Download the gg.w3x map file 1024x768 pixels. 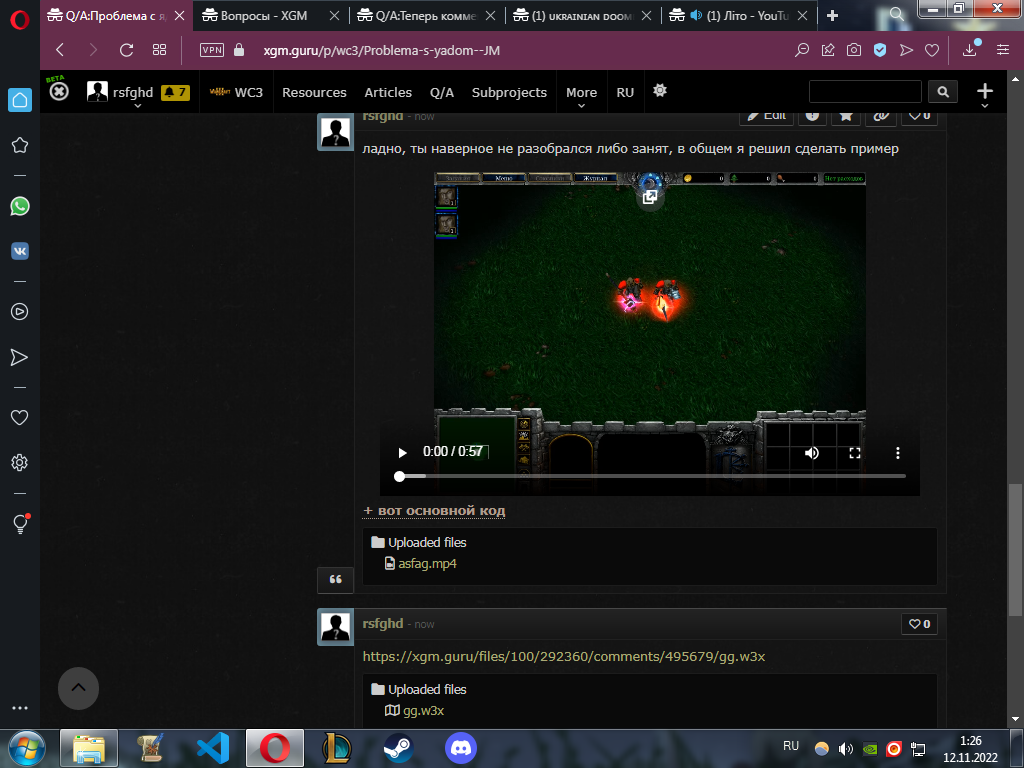(423, 711)
